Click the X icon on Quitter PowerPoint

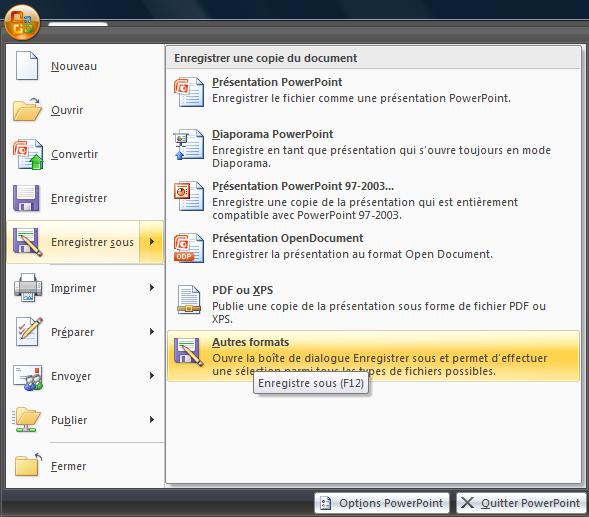tap(467, 503)
